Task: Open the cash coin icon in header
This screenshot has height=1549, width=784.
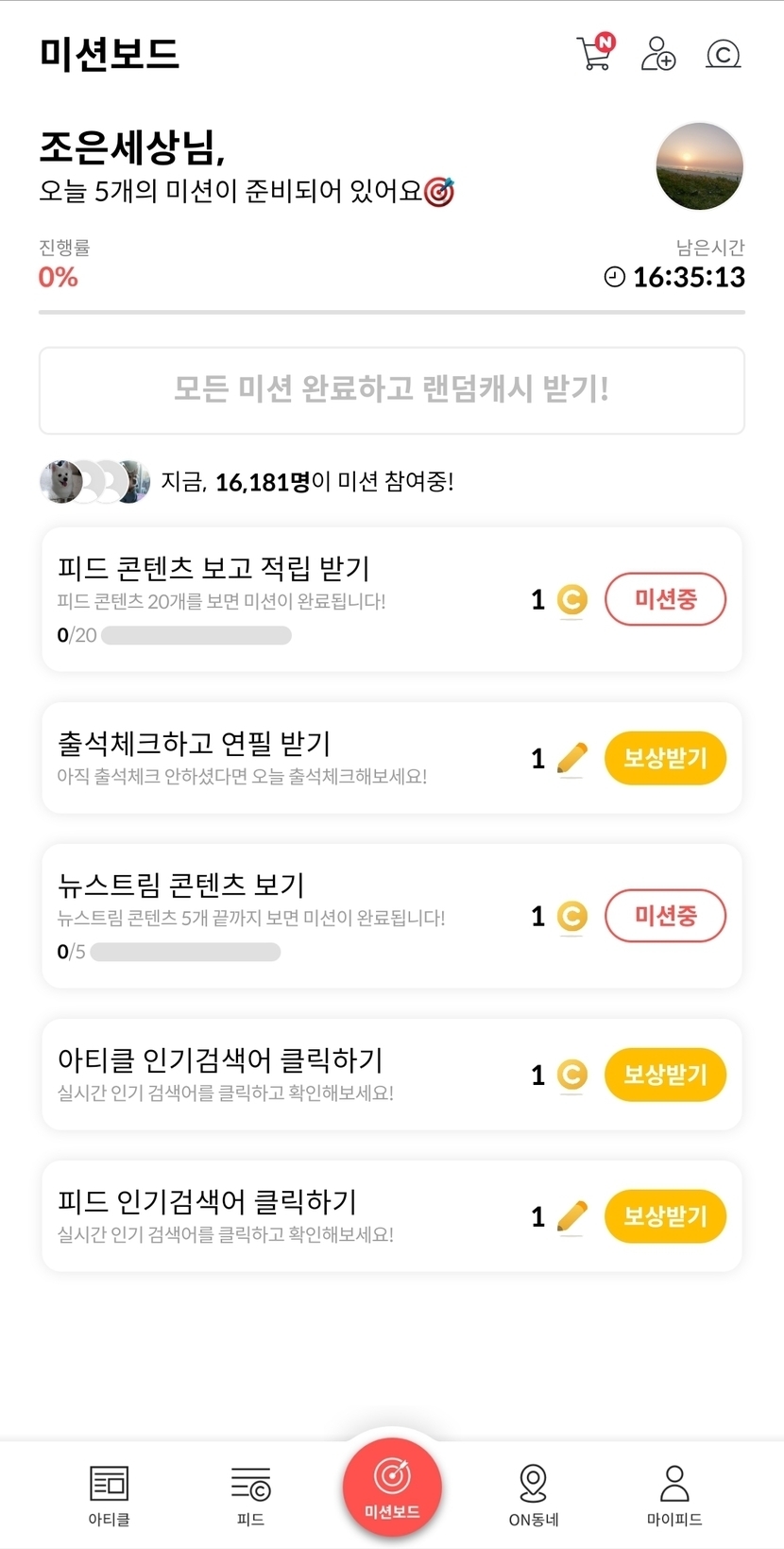Action: 723,54
